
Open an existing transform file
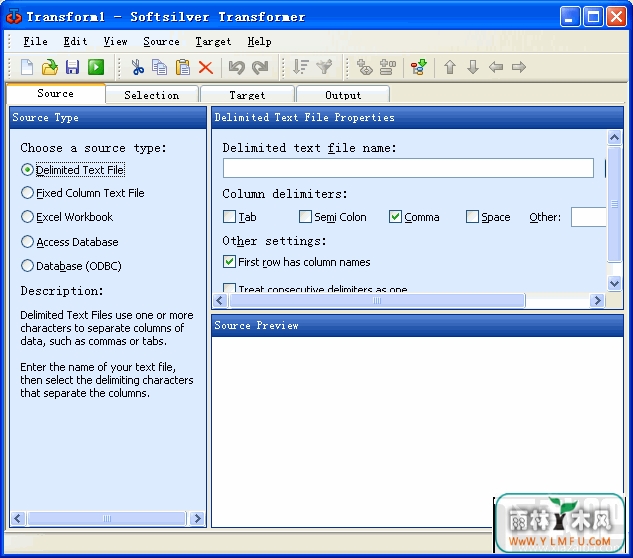coord(50,67)
